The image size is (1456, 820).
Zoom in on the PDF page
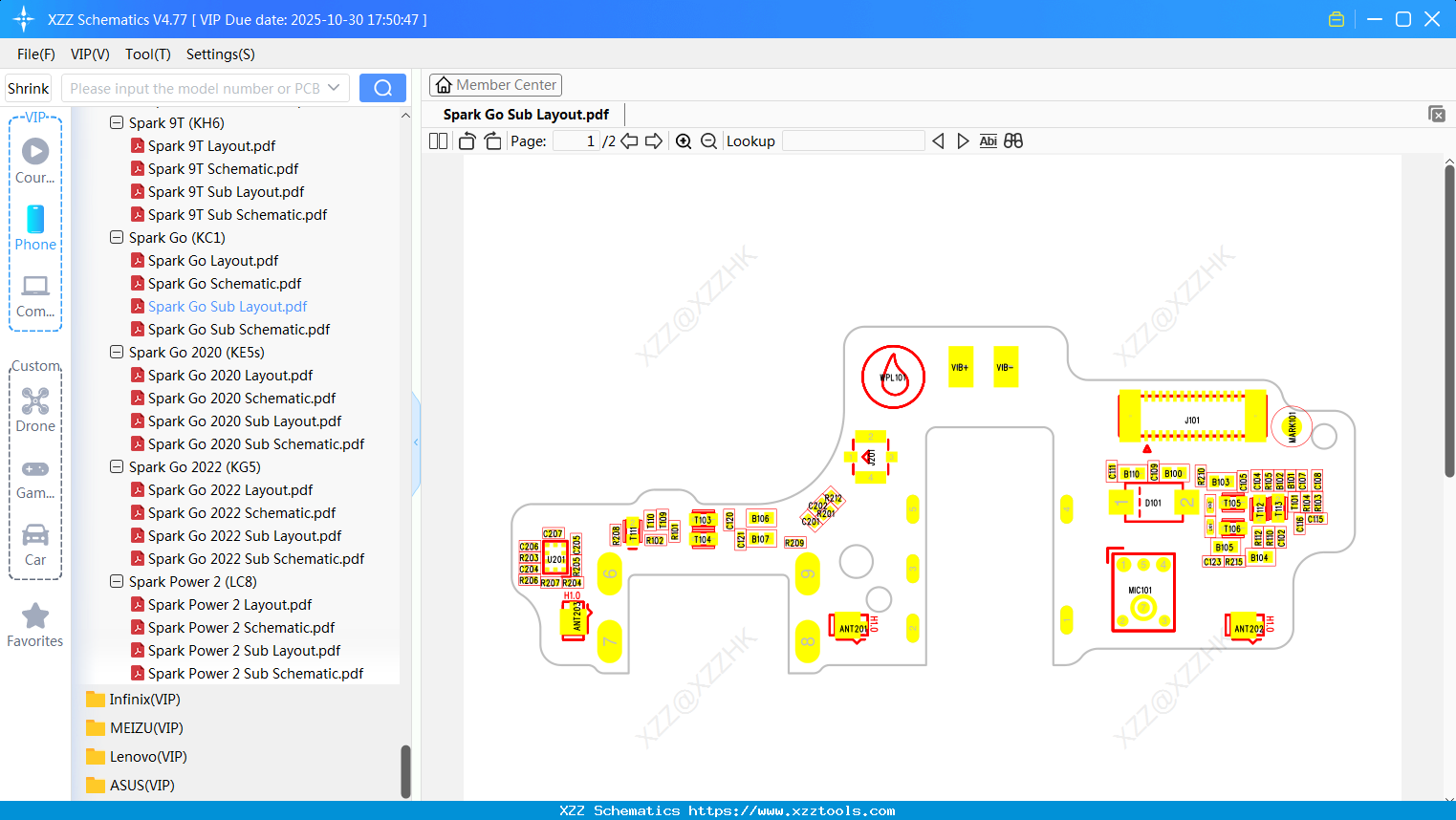tap(684, 140)
